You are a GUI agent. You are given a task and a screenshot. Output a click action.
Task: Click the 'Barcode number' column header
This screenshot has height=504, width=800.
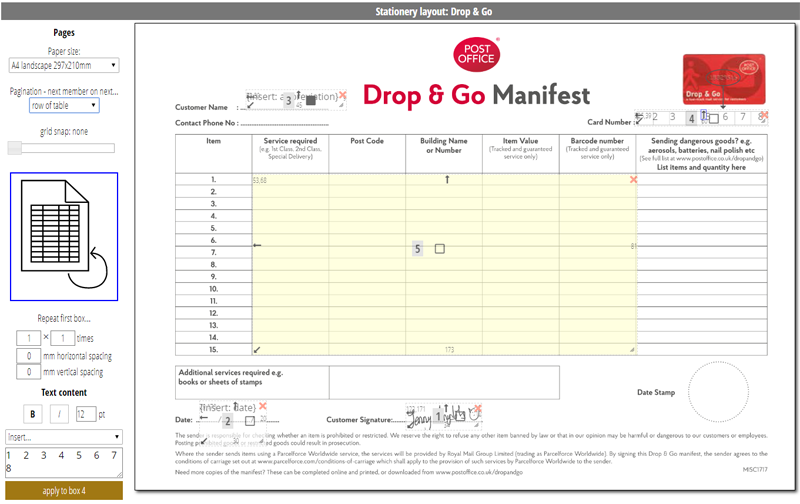tap(597, 141)
